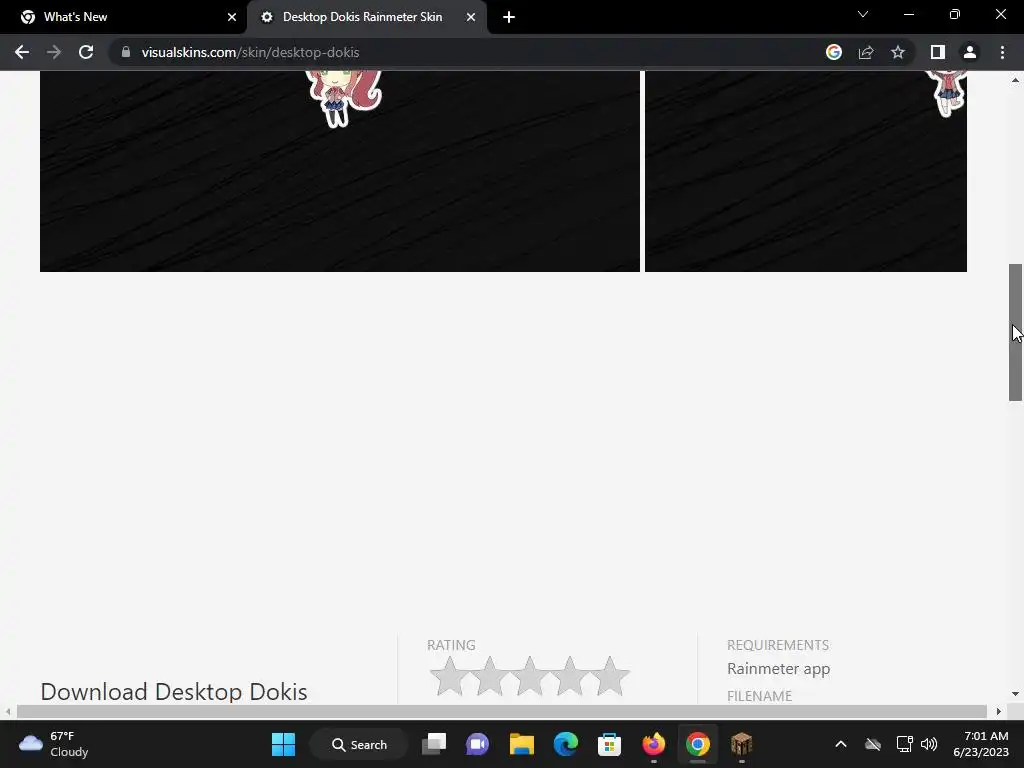Screen dimensions: 1024x768
Task: Share this page using share icon
Action: pyautogui.click(x=866, y=52)
